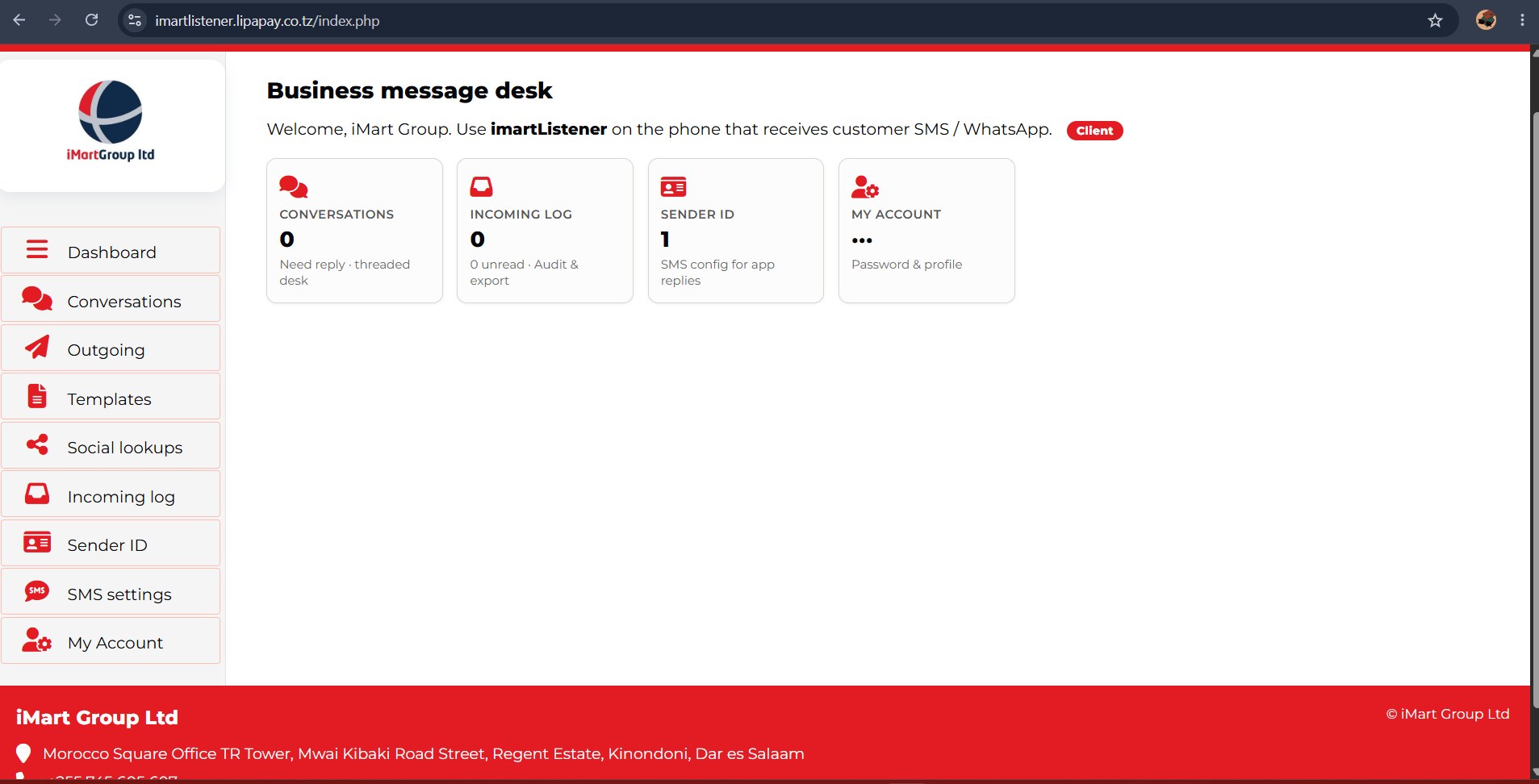Screen dimensions: 1539x784
Task: Click 'Business message desk' heading
Action: [x=409, y=90]
